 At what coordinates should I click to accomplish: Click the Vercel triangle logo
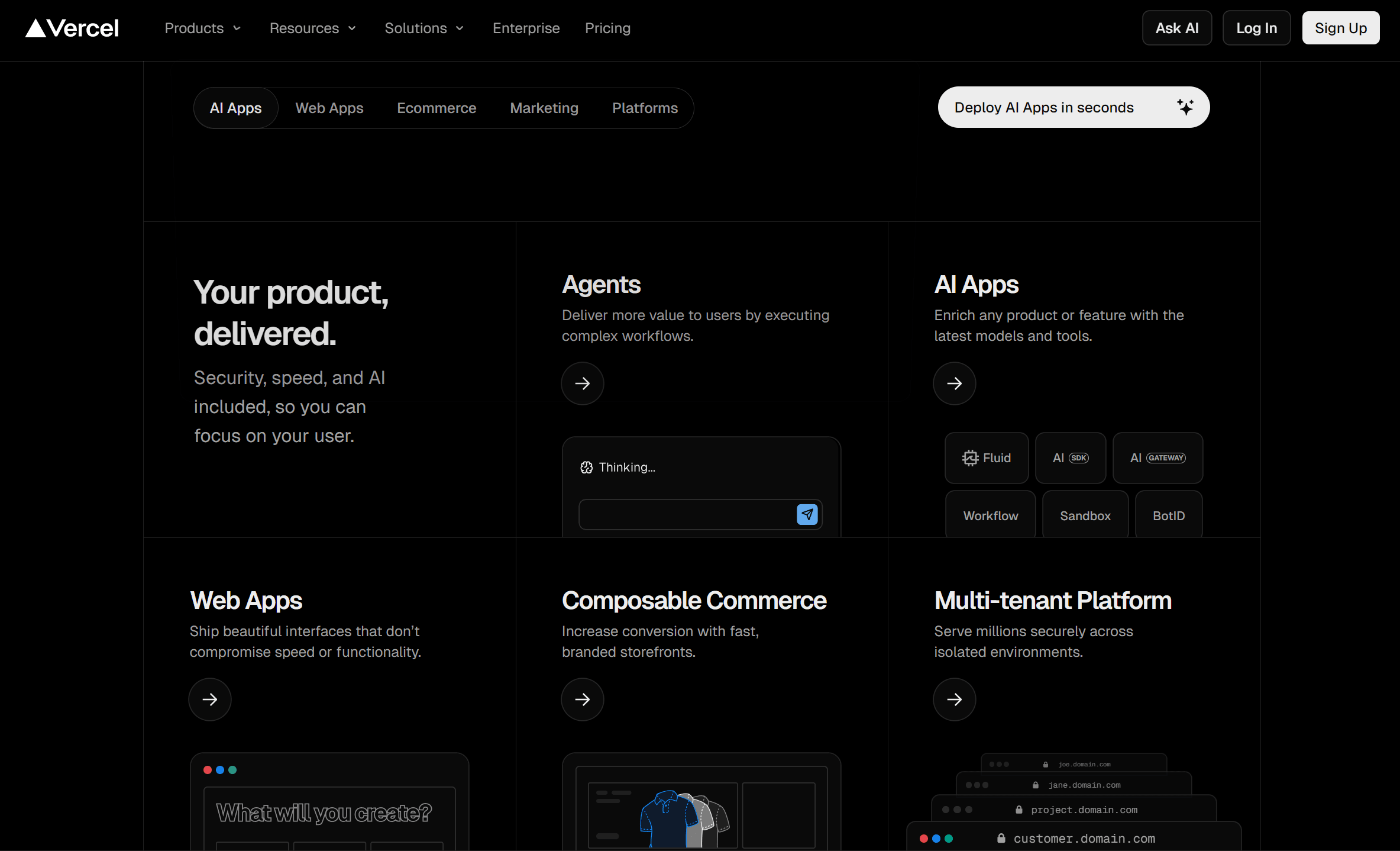[x=36, y=28]
